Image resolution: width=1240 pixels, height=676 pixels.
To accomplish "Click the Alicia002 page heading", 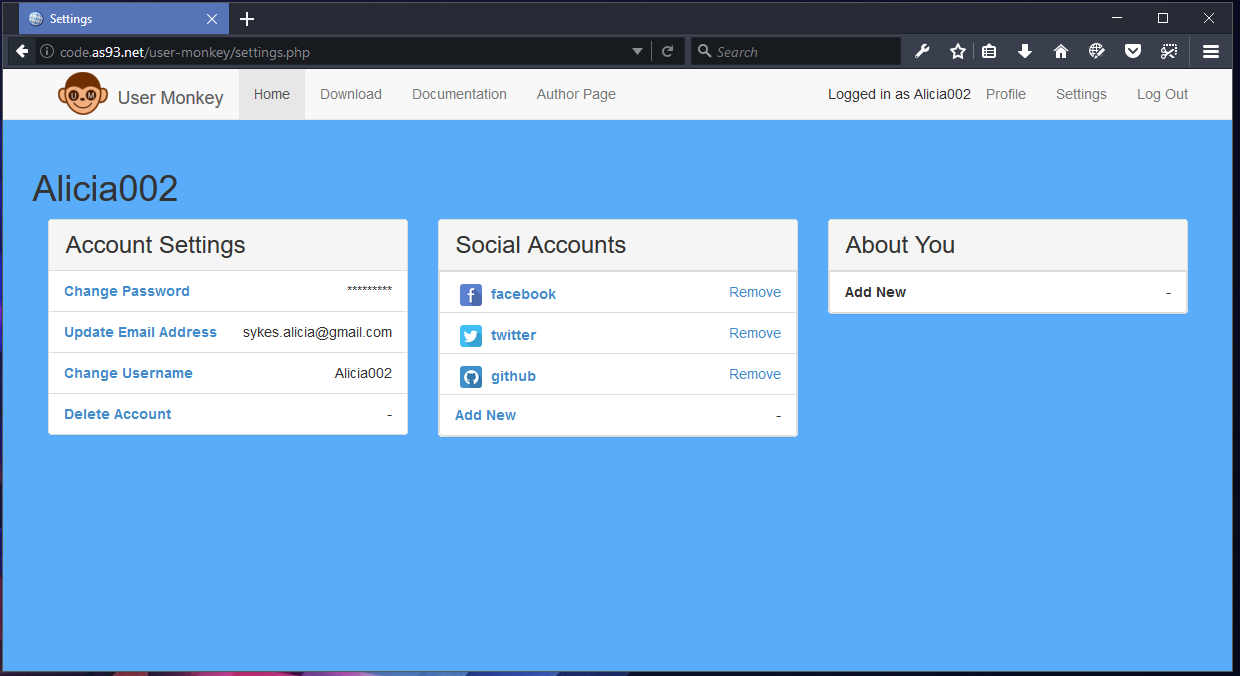I will (105, 188).
